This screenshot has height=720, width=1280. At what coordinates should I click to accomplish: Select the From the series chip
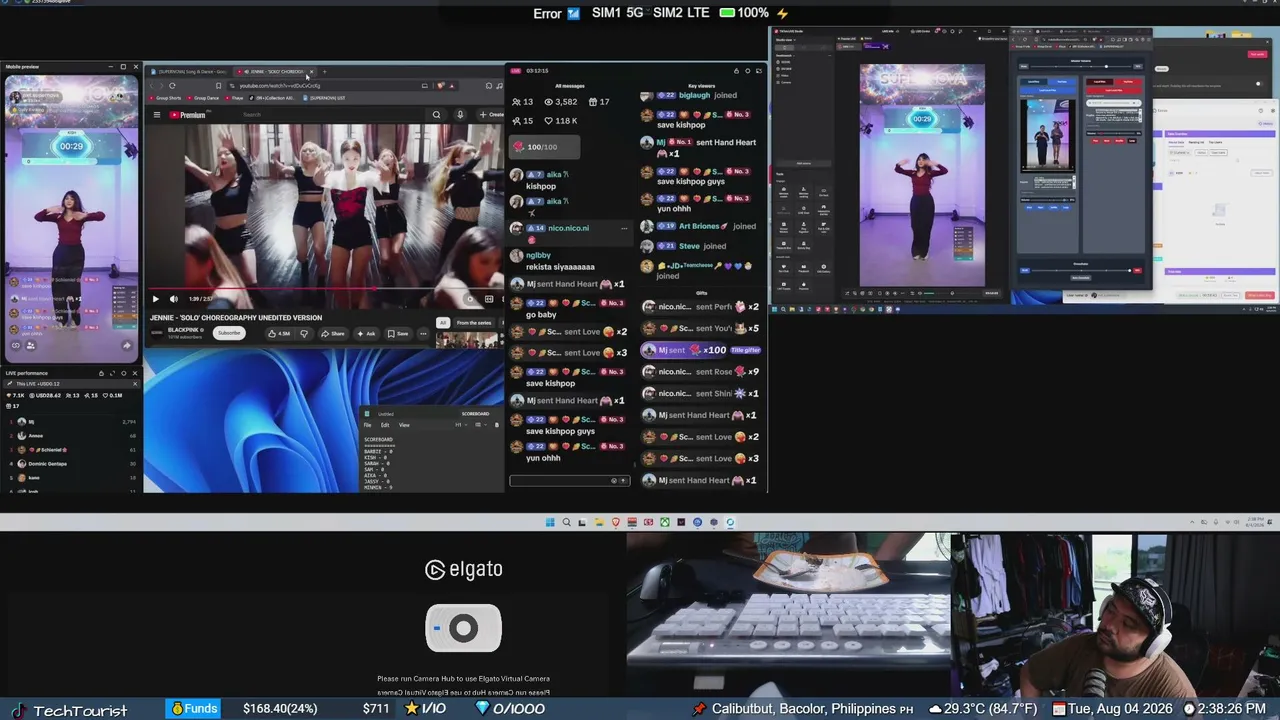474,323
